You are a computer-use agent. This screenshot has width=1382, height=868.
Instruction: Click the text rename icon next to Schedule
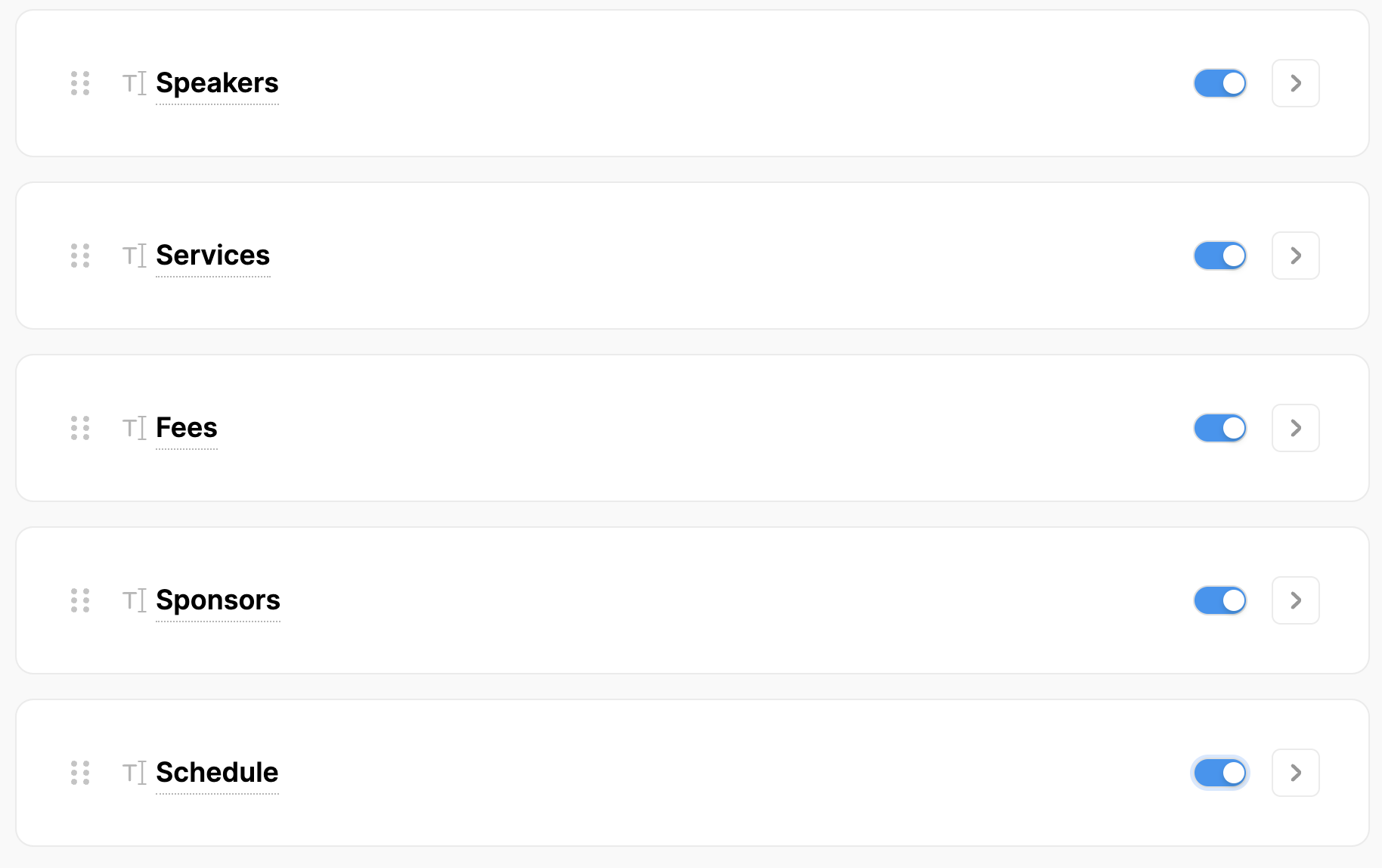tap(135, 773)
